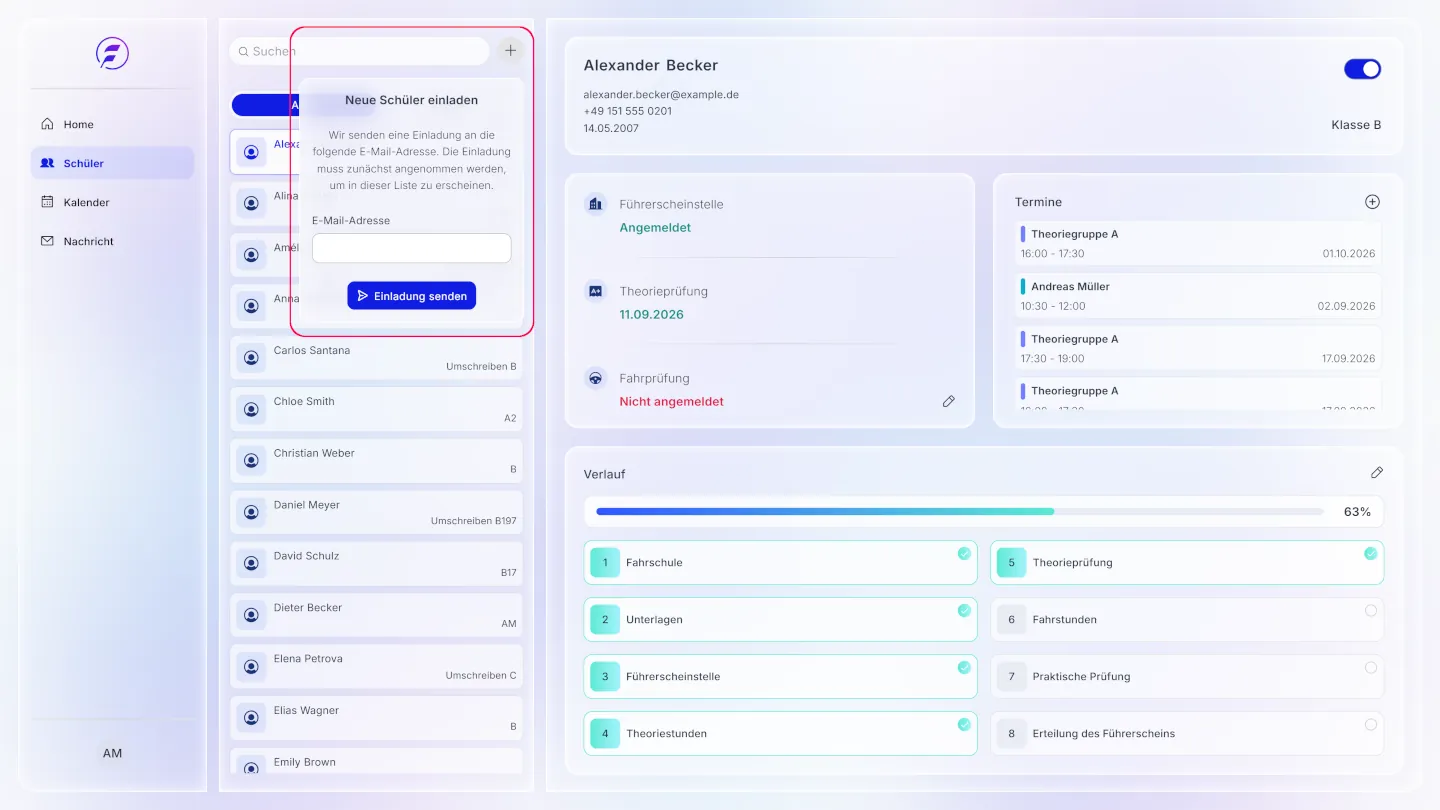Check off Erteilung des Führerscheins step
The height and width of the screenshot is (810, 1440).
(x=1371, y=724)
